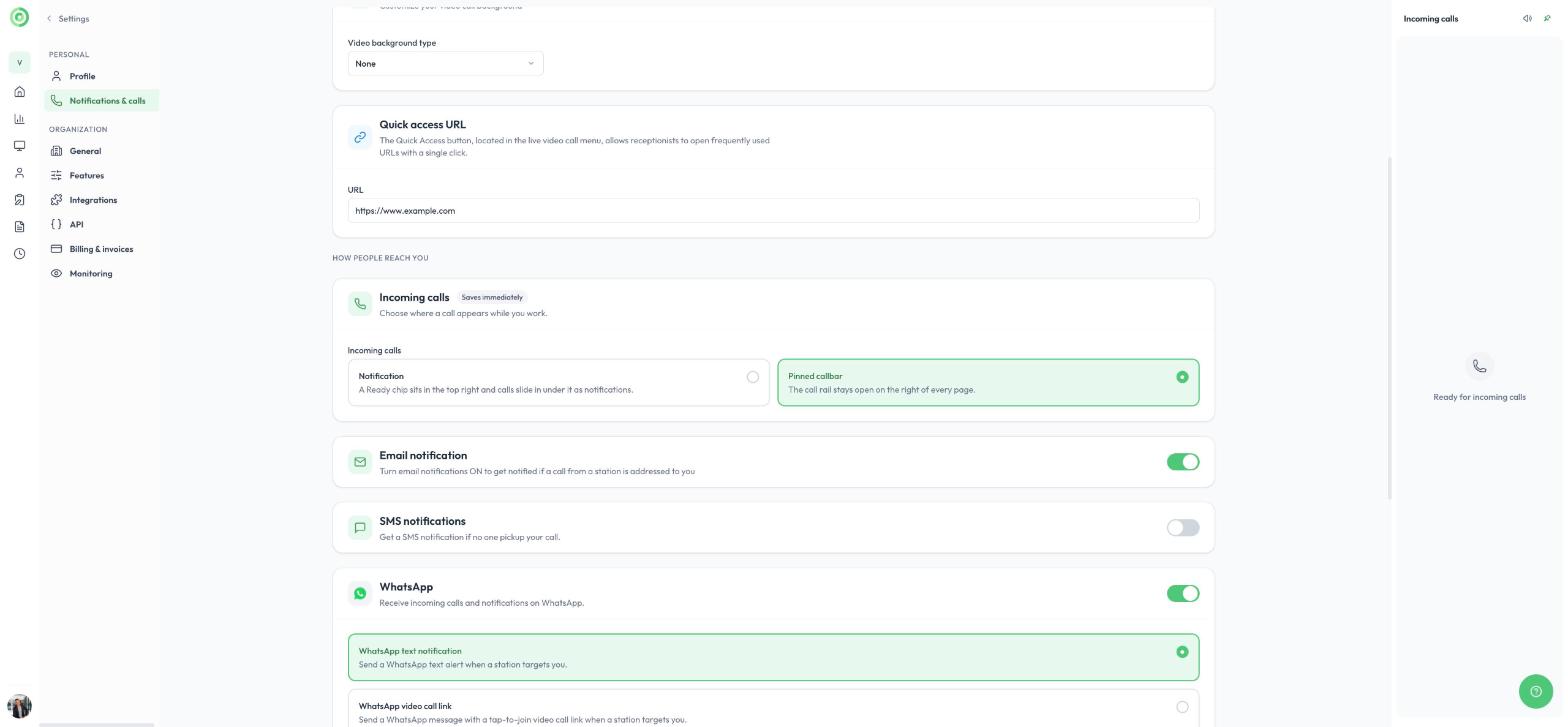Click the green app logo icon
This screenshot has height=727, width=1568.
[x=19, y=17]
